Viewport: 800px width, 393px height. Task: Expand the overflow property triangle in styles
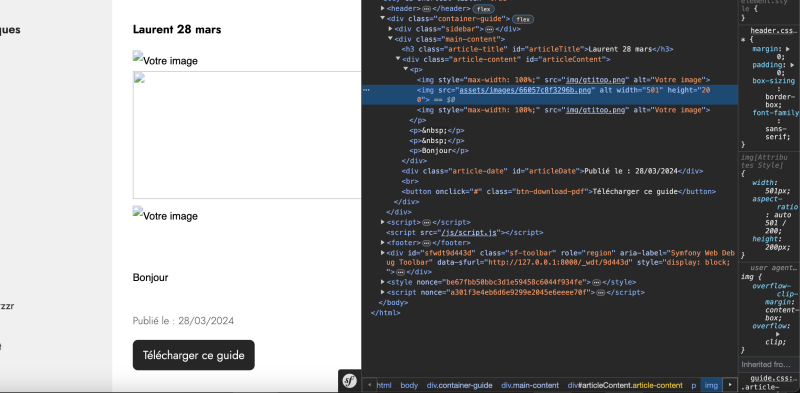tap(777, 334)
